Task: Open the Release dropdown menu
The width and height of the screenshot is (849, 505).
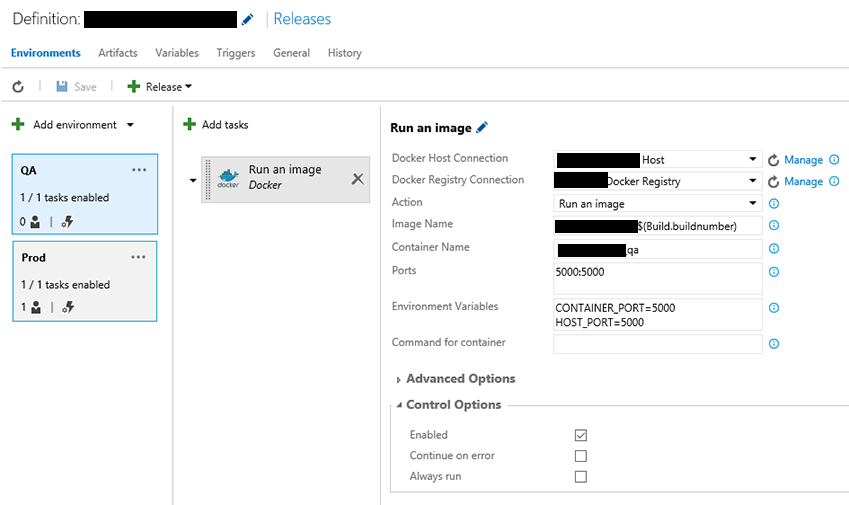Action: (x=160, y=87)
